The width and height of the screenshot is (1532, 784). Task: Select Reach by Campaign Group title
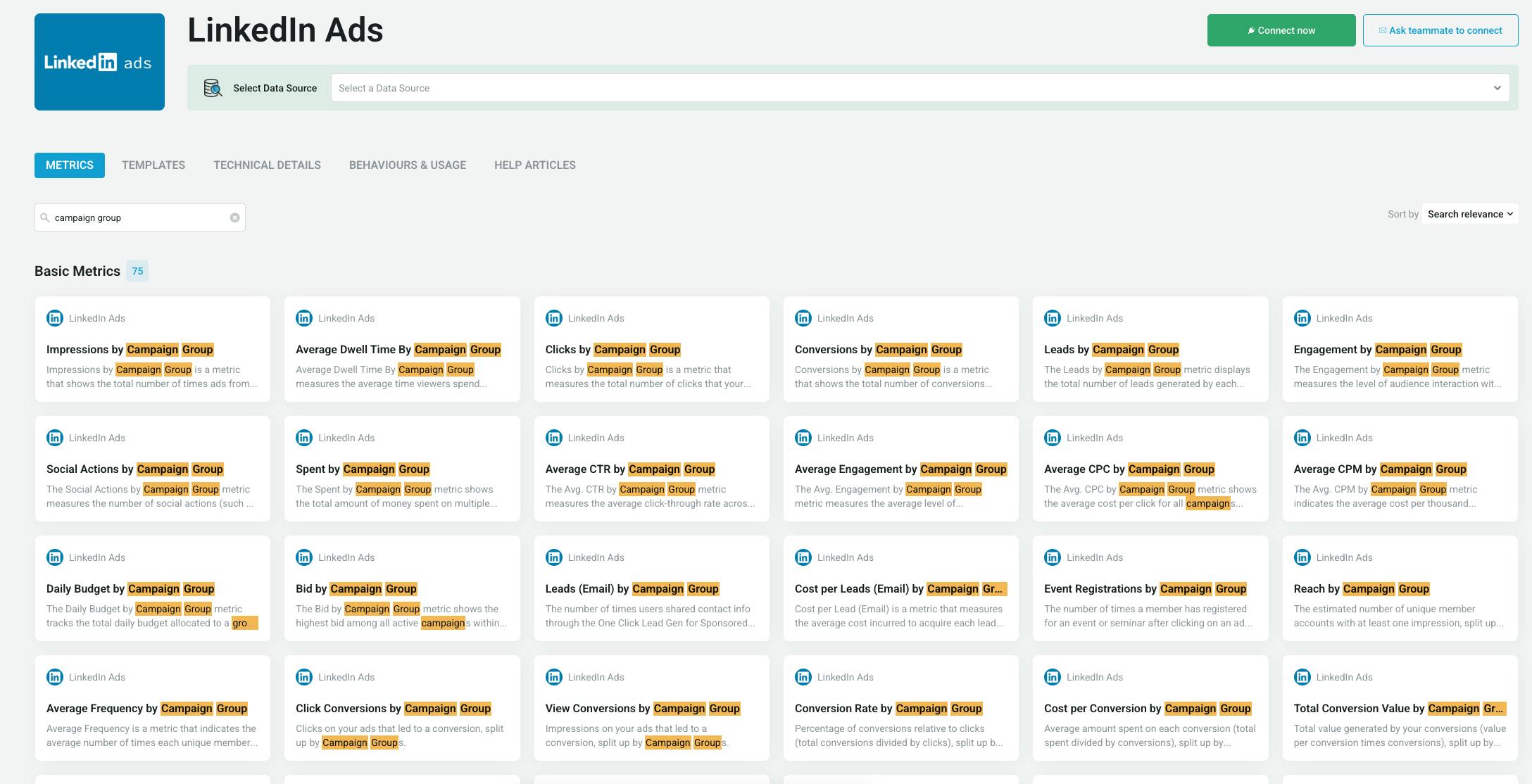pyautogui.click(x=1362, y=588)
